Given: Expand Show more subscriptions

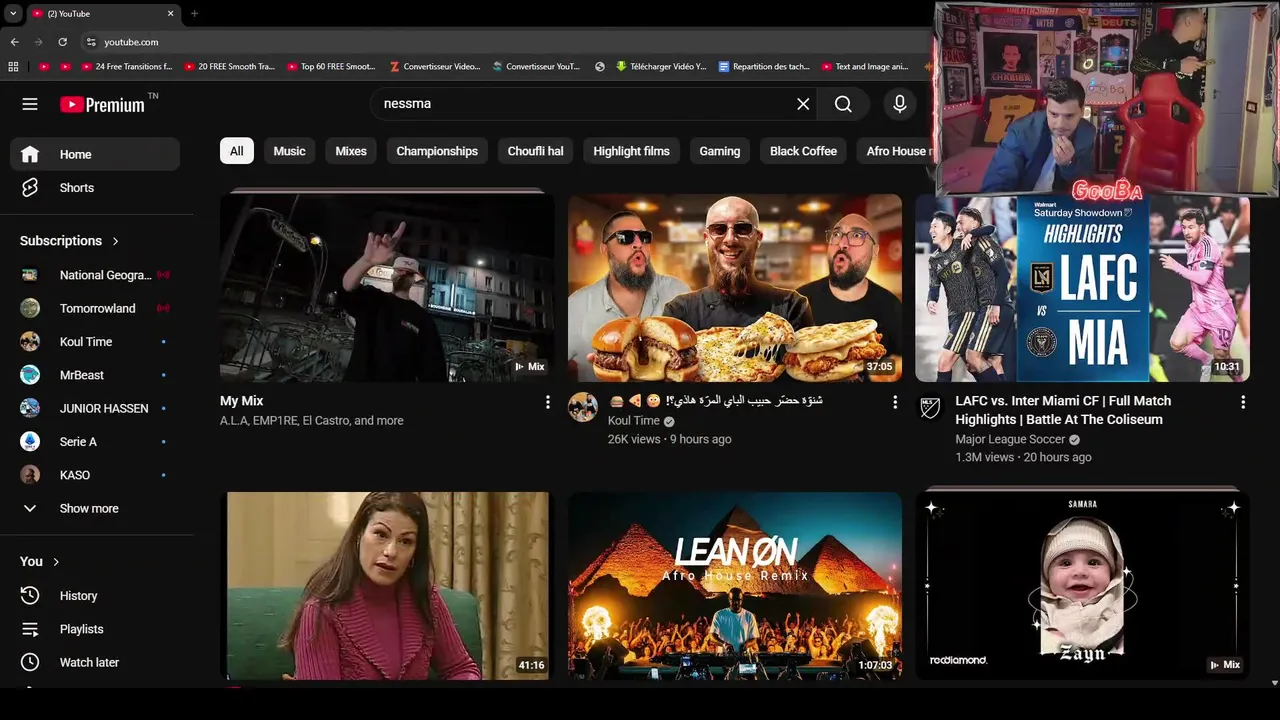Looking at the screenshot, I should pyautogui.click(x=95, y=508).
